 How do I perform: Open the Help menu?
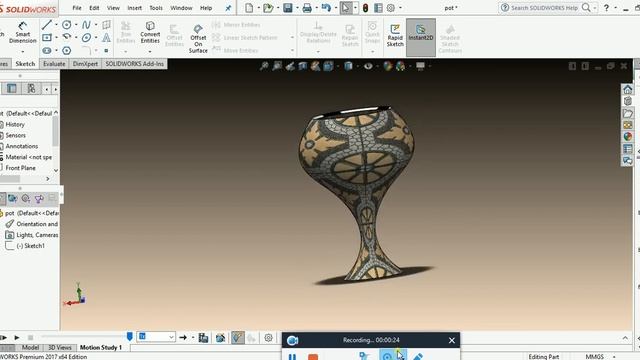206,8
